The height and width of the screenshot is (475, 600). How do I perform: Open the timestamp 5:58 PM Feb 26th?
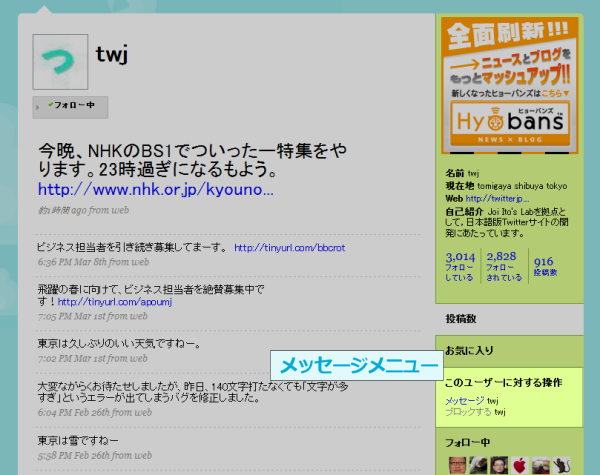(x=74, y=455)
